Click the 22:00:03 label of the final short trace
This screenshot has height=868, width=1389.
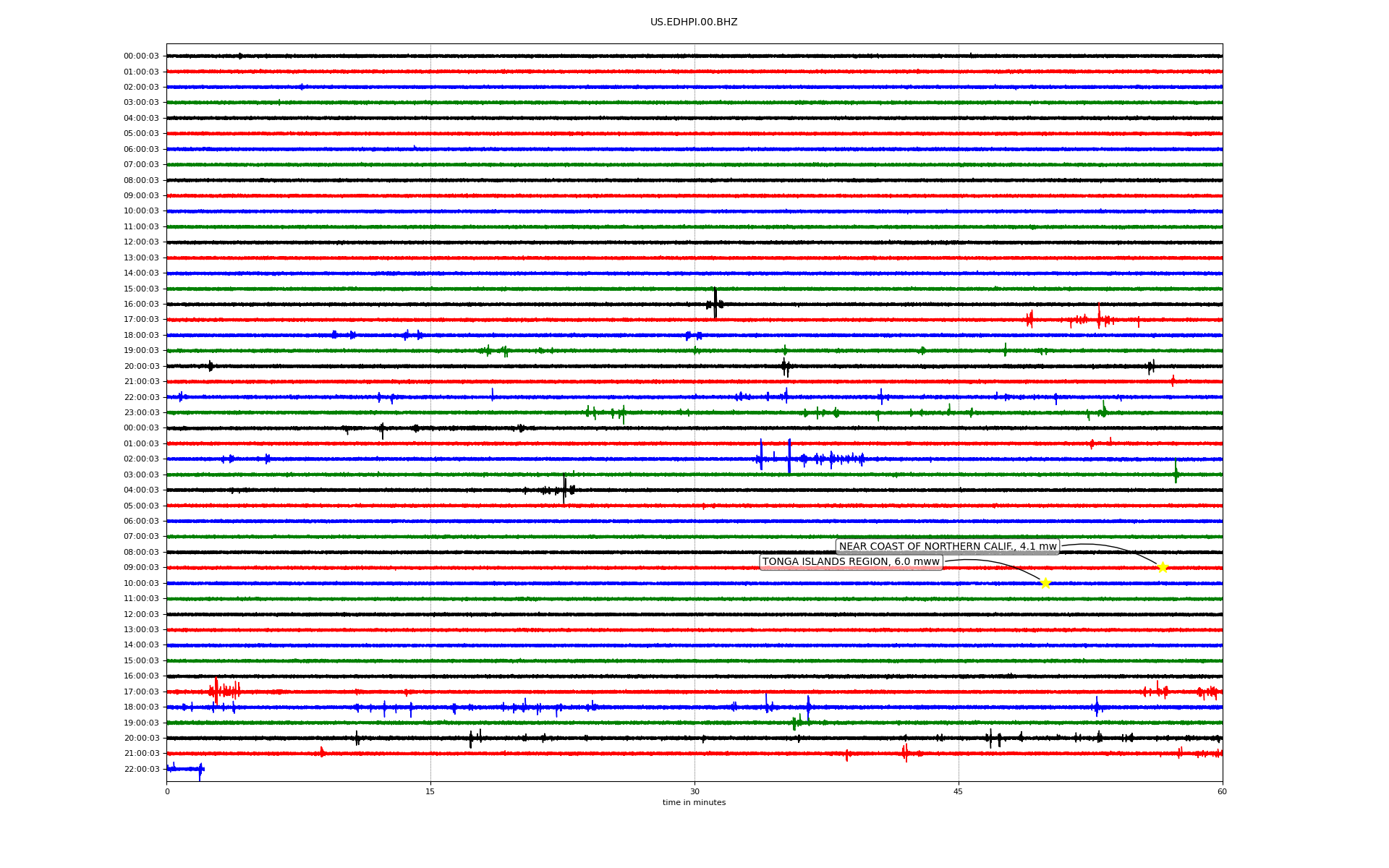(141, 770)
